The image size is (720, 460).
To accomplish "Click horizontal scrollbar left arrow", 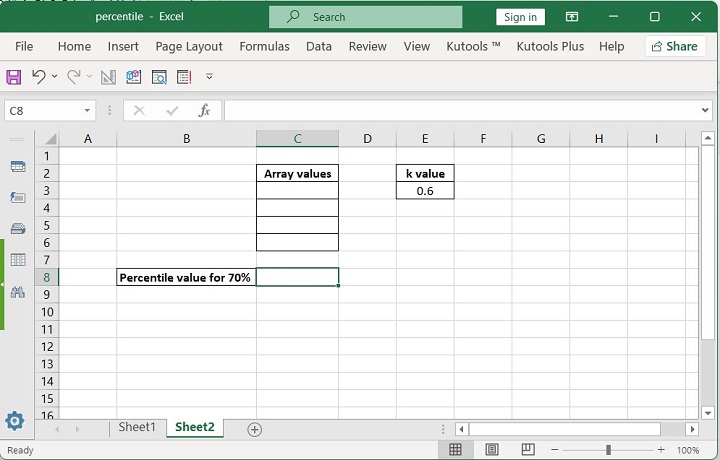I will (461, 429).
